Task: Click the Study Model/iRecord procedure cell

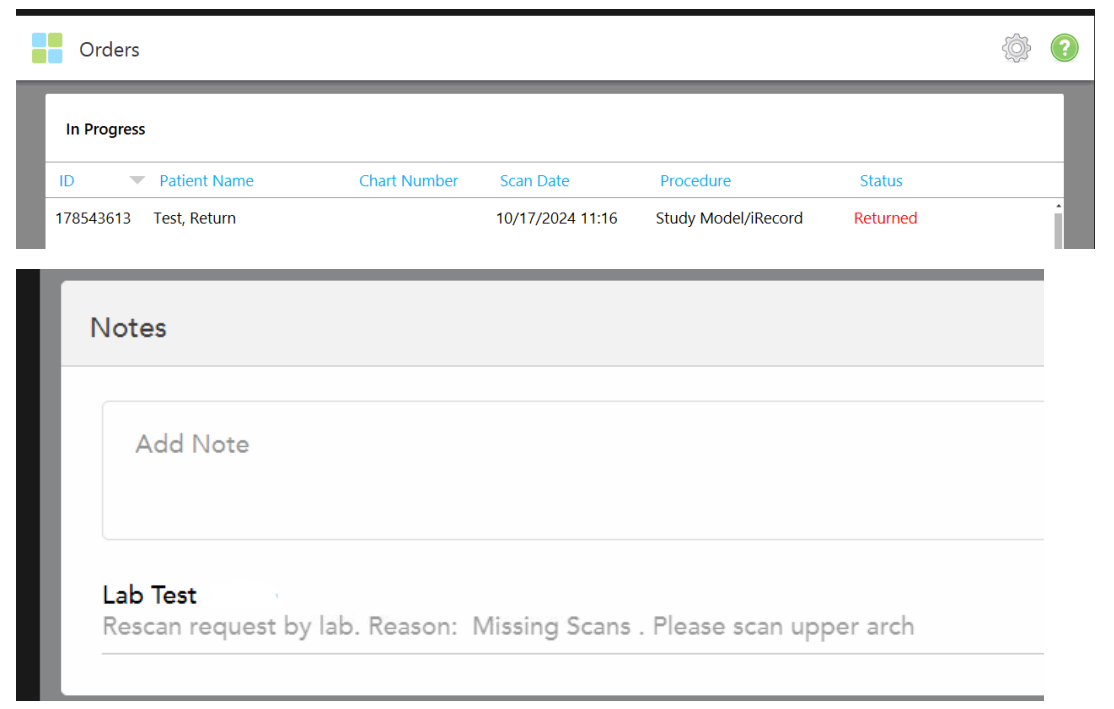Action: click(729, 218)
